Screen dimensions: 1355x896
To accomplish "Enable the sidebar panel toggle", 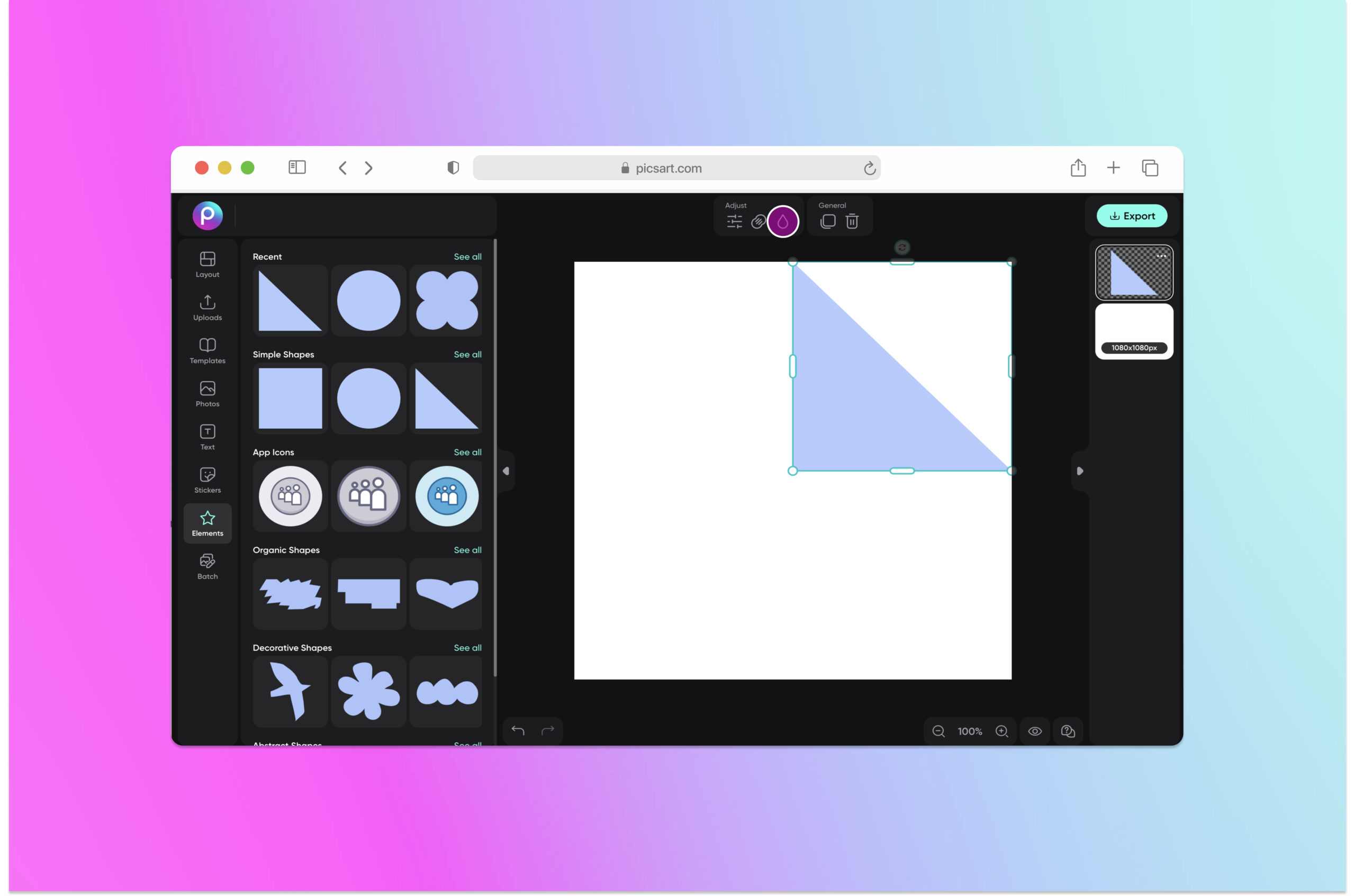I will pyautogui.click(x=295, y=167).
